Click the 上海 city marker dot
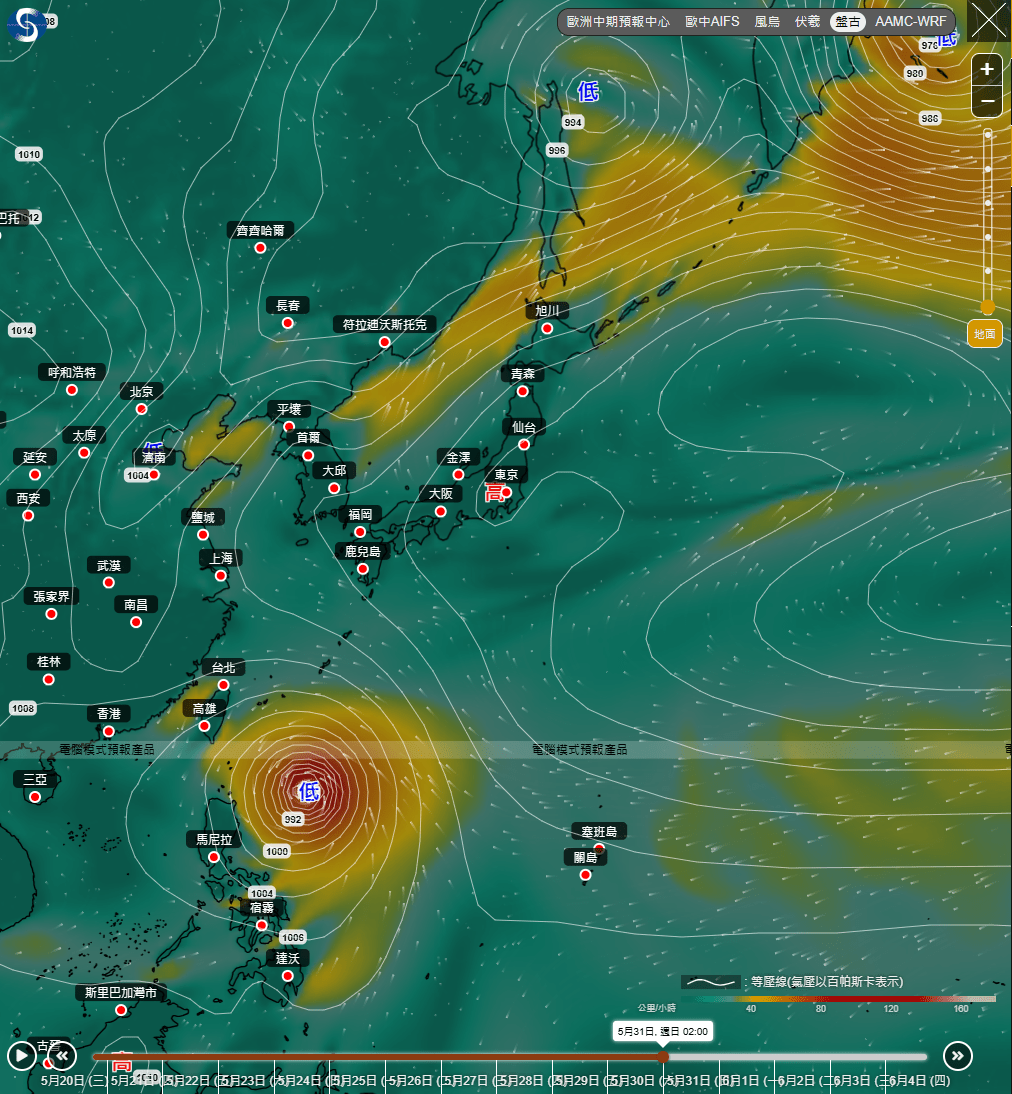Viewport: 1012px width, 1094px height. click(221, 576)
